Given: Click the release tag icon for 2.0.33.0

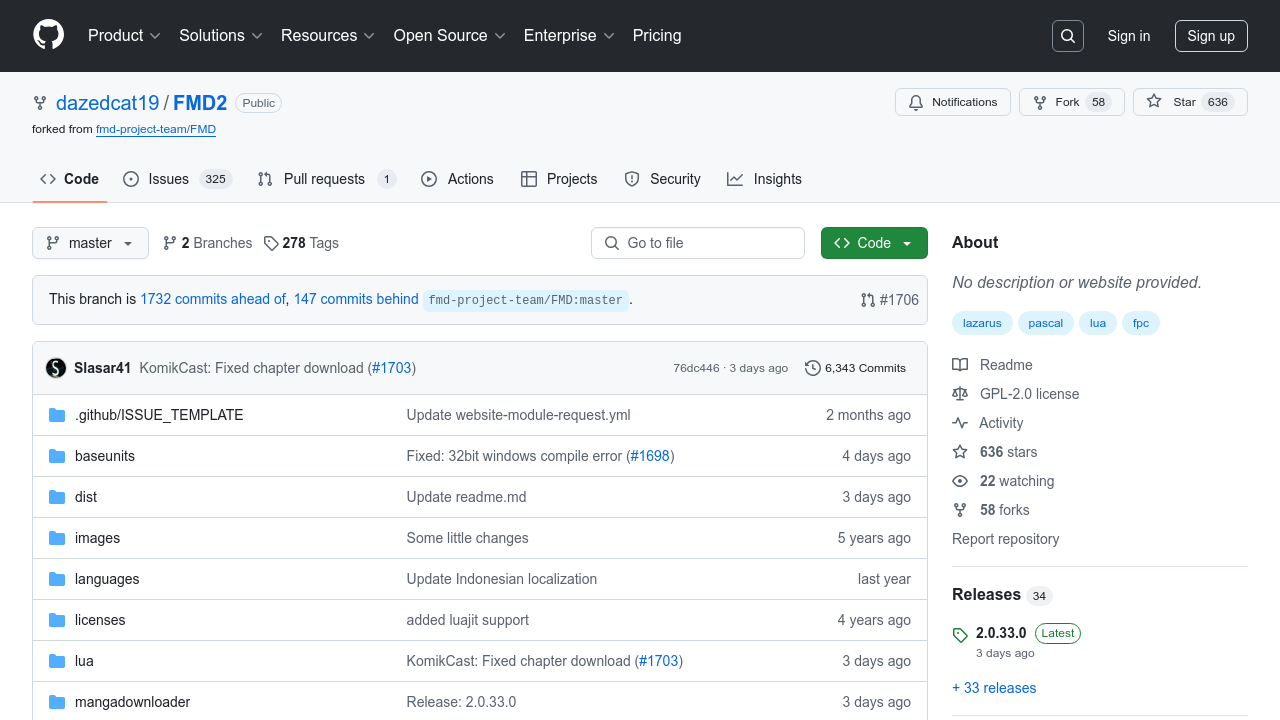Looking at the screenshot, I should click(x=960, y=635).
